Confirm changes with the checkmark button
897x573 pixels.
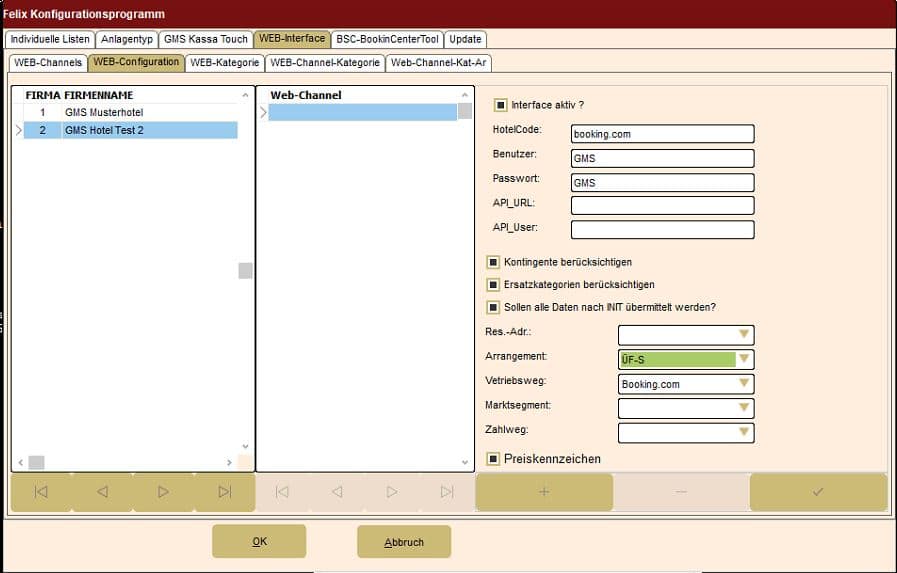(818, 492)
